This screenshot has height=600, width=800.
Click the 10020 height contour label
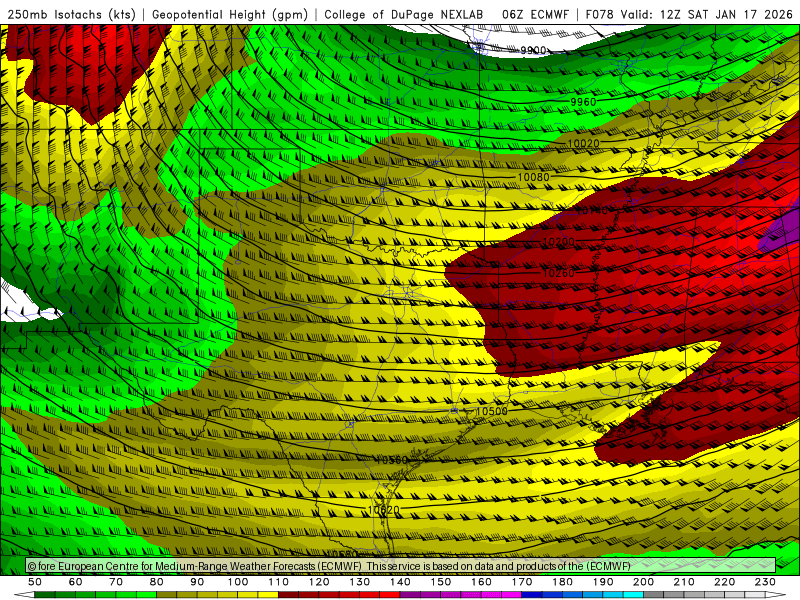[x=583, y=143]
